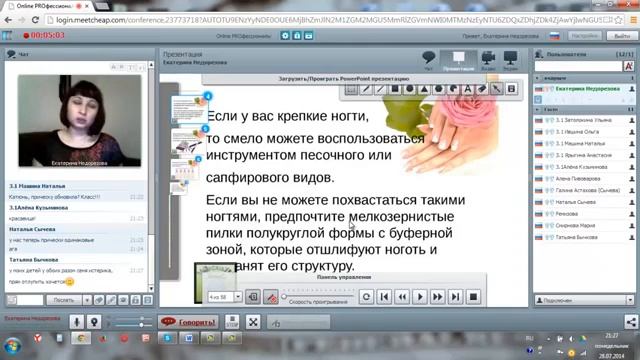Toggle the slide panel button in control panel
640x360 pixels.
[x=253, y=297]
